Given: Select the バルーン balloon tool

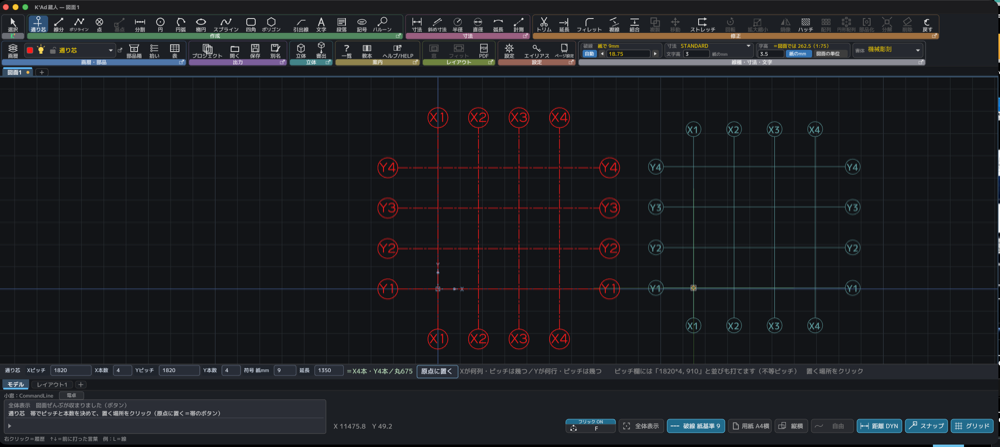Looking at the screenshot, I should 382,24.
